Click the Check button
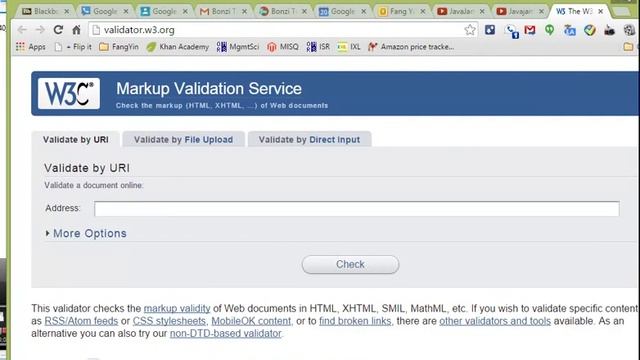Image resolution: width=640 pixels, height=360 pixels. 350,264
